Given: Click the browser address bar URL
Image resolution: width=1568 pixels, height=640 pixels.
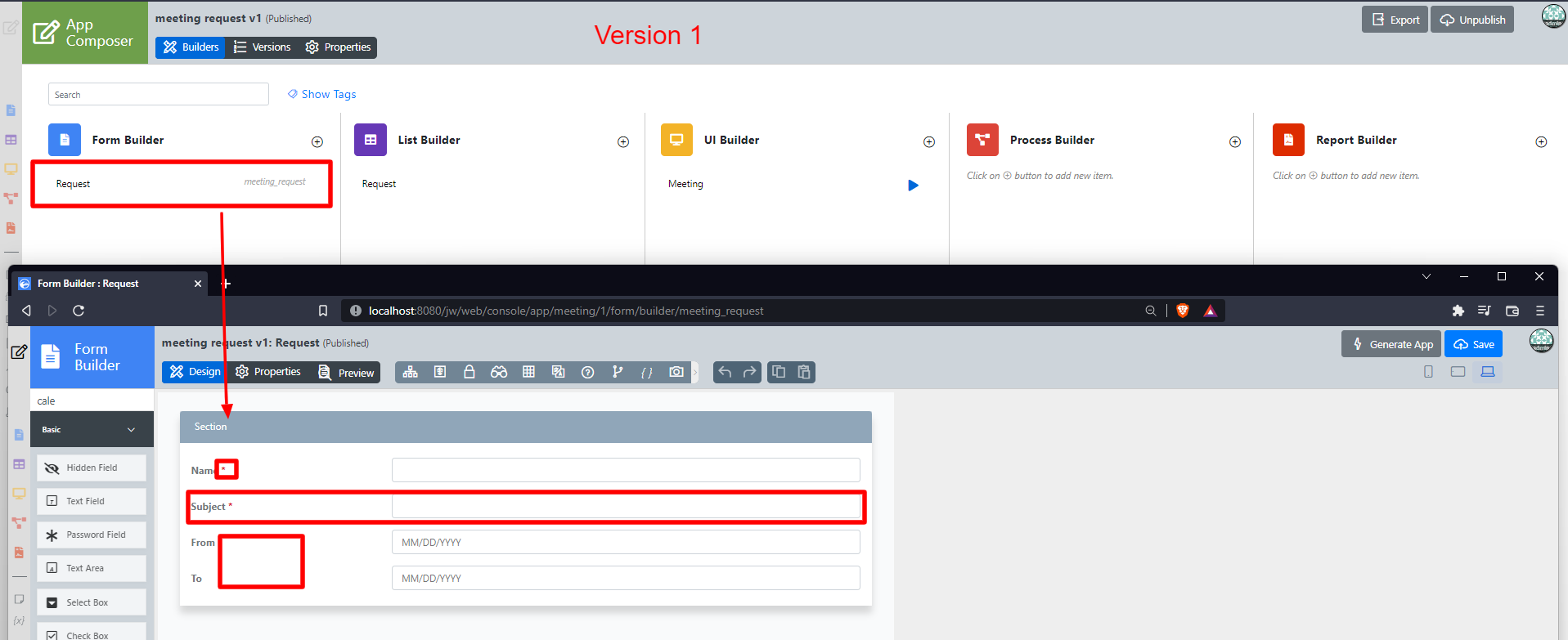Looking at the screenshot, I should tap(566, 311).
